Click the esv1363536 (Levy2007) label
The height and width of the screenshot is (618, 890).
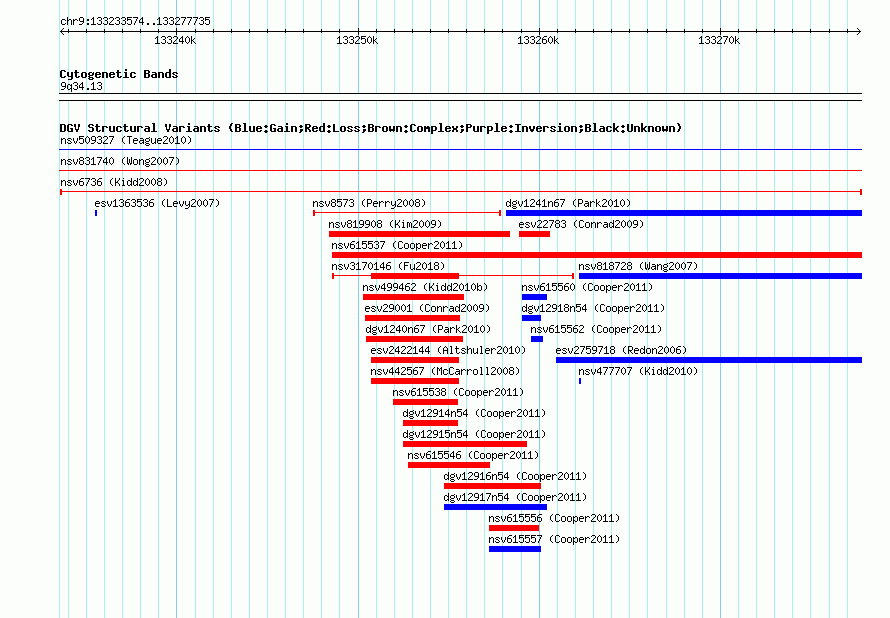(x=157, y=203)
